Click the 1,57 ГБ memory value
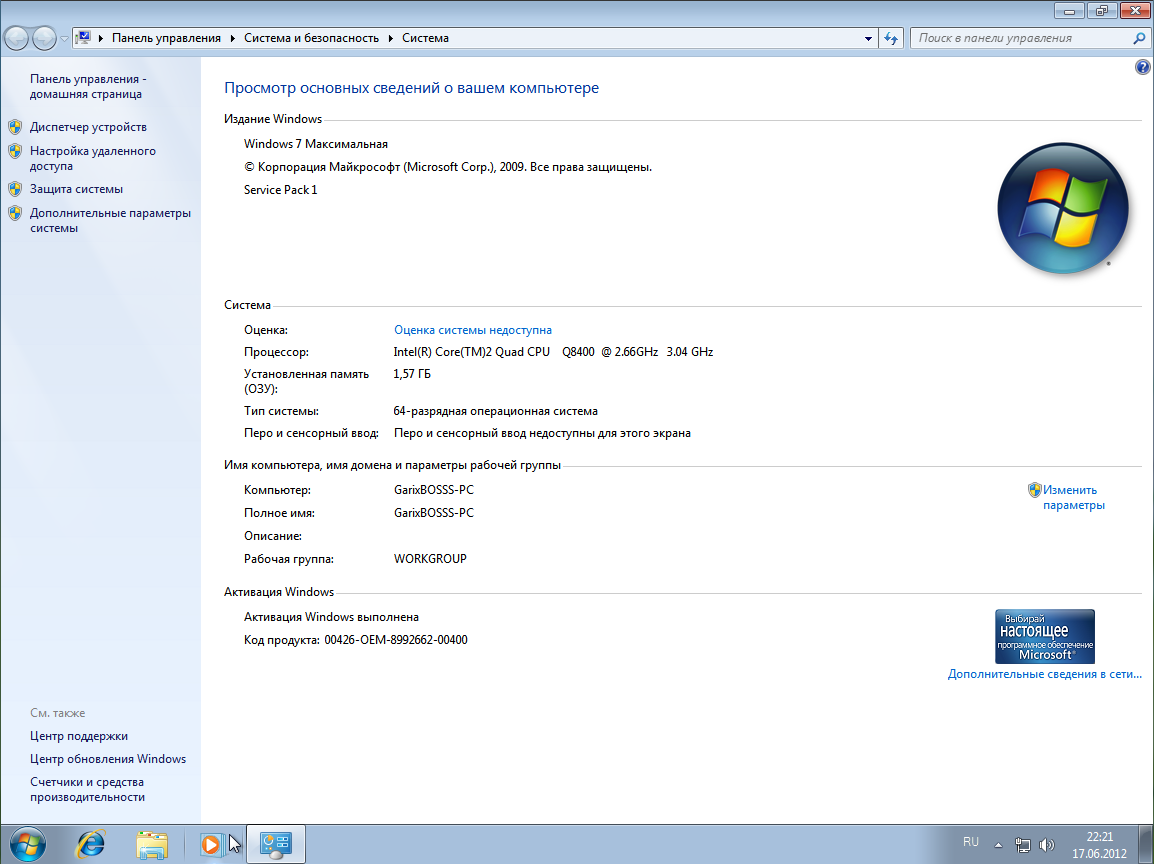This screenshot has width=1154, height=864. (x=412, y=374)
